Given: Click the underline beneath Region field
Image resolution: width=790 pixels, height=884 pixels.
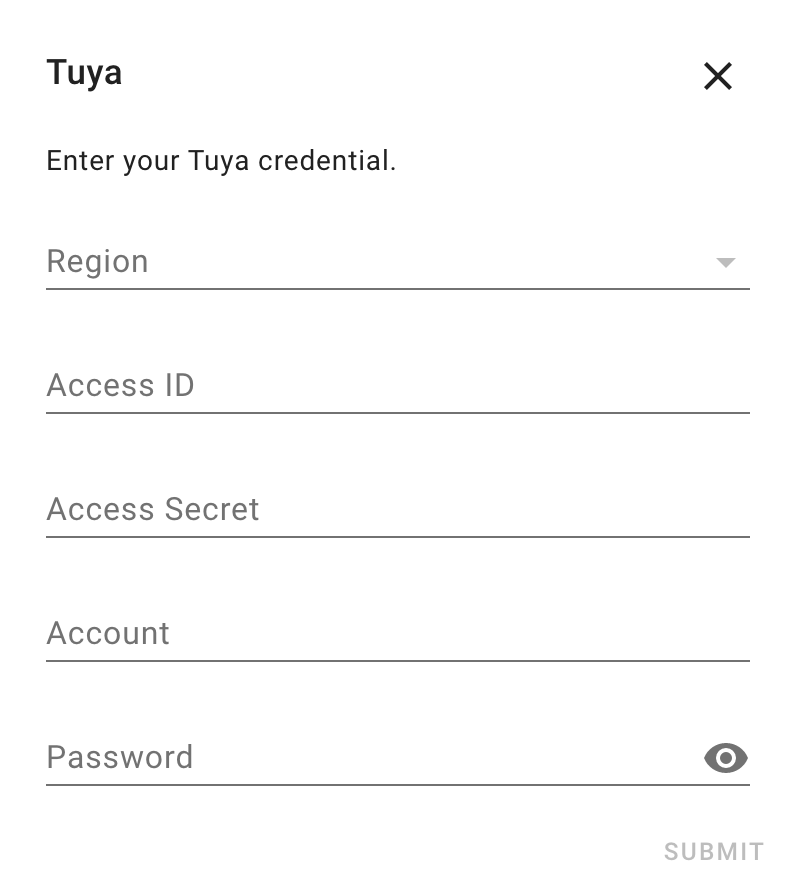Looking at the screenshot, I should [x=398, y=289].
